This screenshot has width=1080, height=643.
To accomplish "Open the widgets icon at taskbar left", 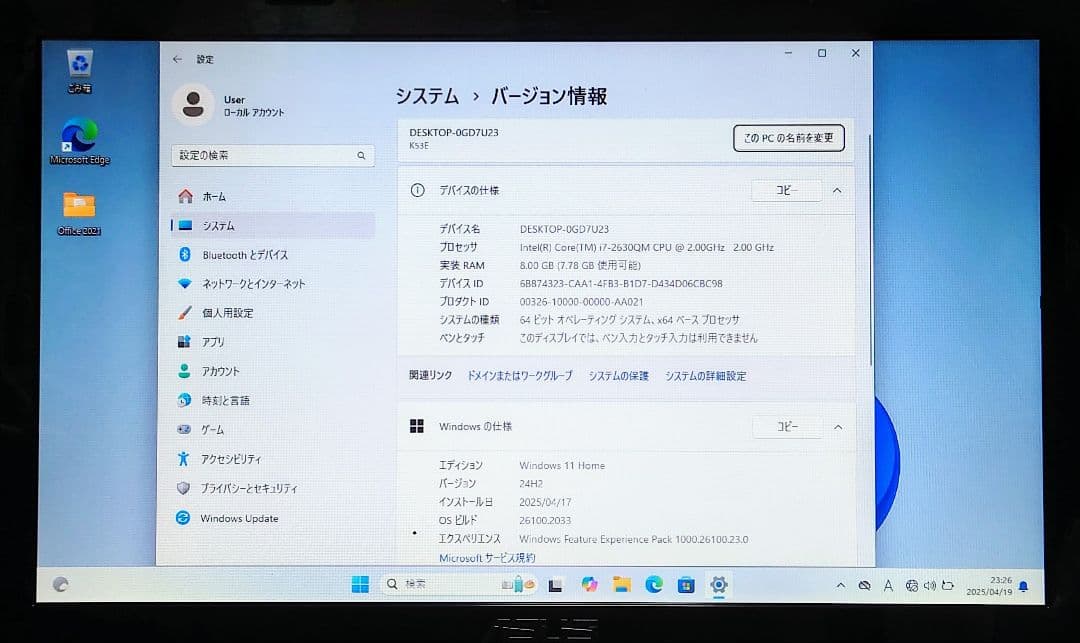I will point(61,584).
